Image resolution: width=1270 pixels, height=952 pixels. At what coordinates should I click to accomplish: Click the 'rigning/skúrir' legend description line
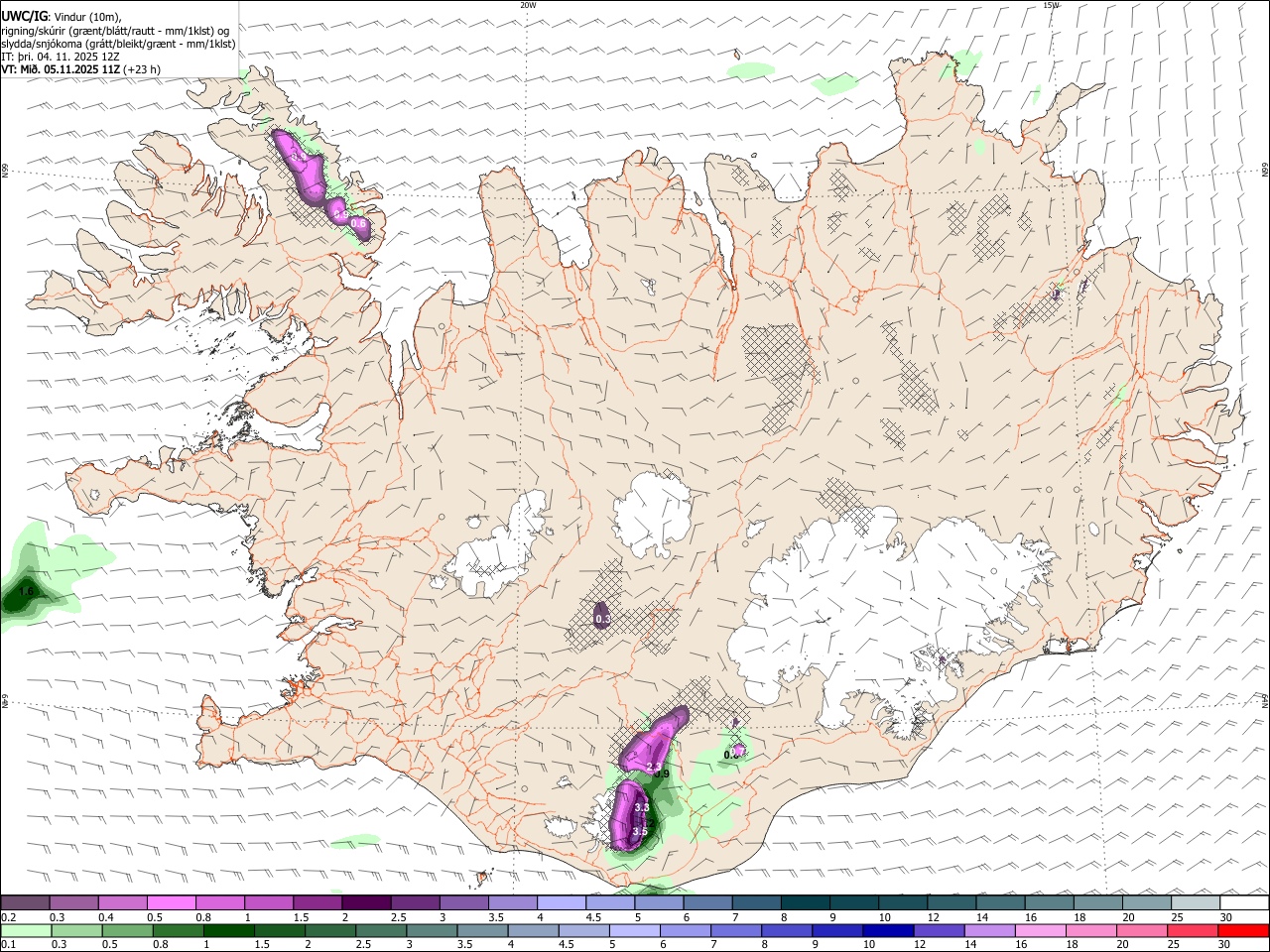click(115, 30)
